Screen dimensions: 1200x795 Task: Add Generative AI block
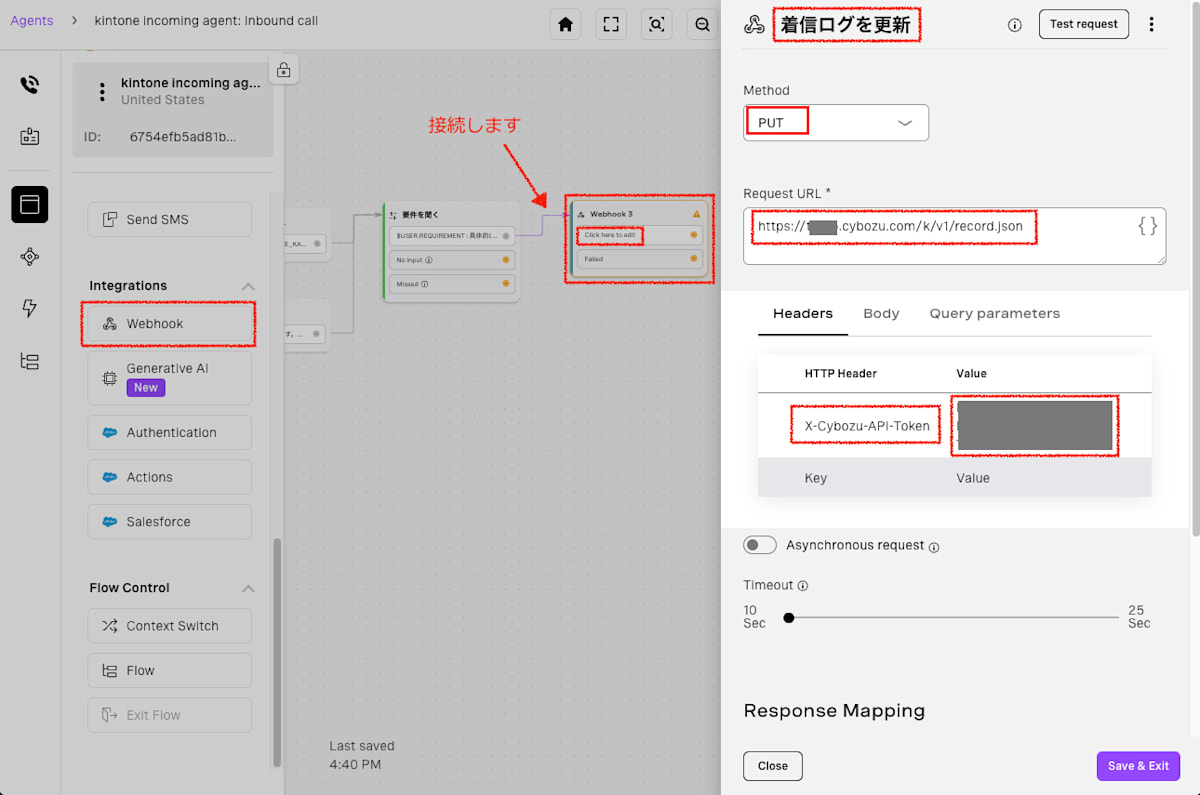tap(170, 377)
